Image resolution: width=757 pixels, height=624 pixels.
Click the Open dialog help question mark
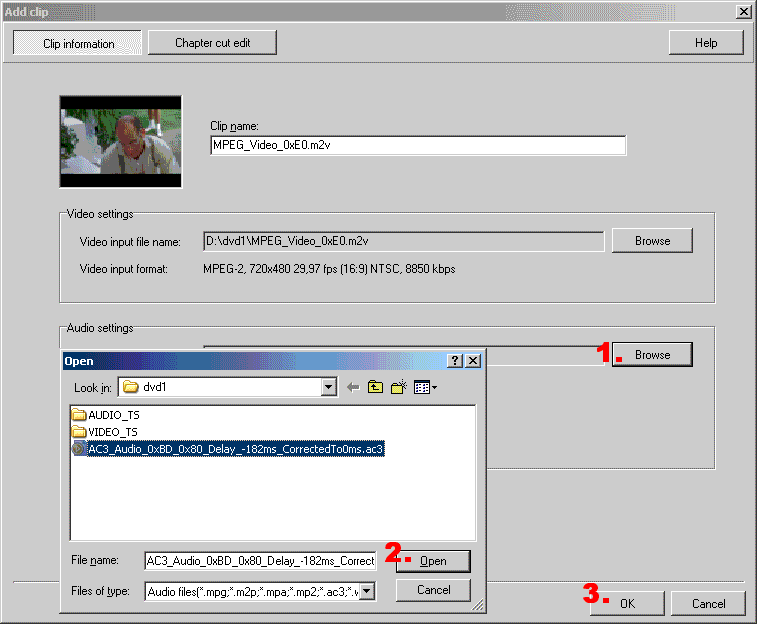pyautogui.click(x=455, y=361)
